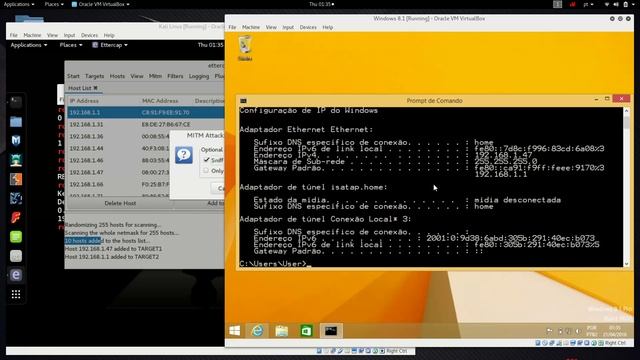Click the 'Host 192.168.1.47 added to TARGET1' log line

click(113, 249)
